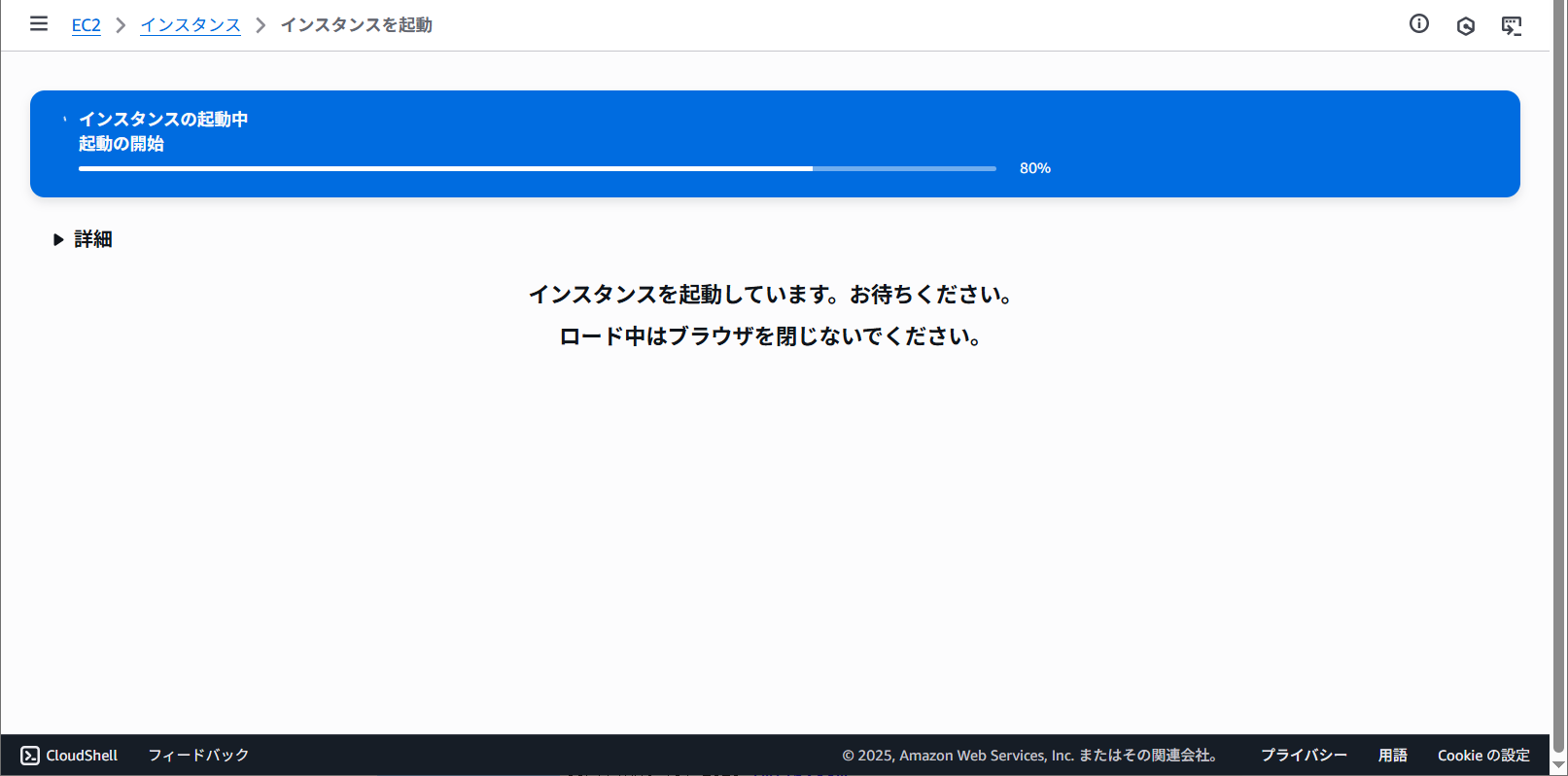This screenshot has width=1568, height=776.
Task: Click the loading spinner in the blue banner
Action: pyautogui.click(x=65, y=120)
